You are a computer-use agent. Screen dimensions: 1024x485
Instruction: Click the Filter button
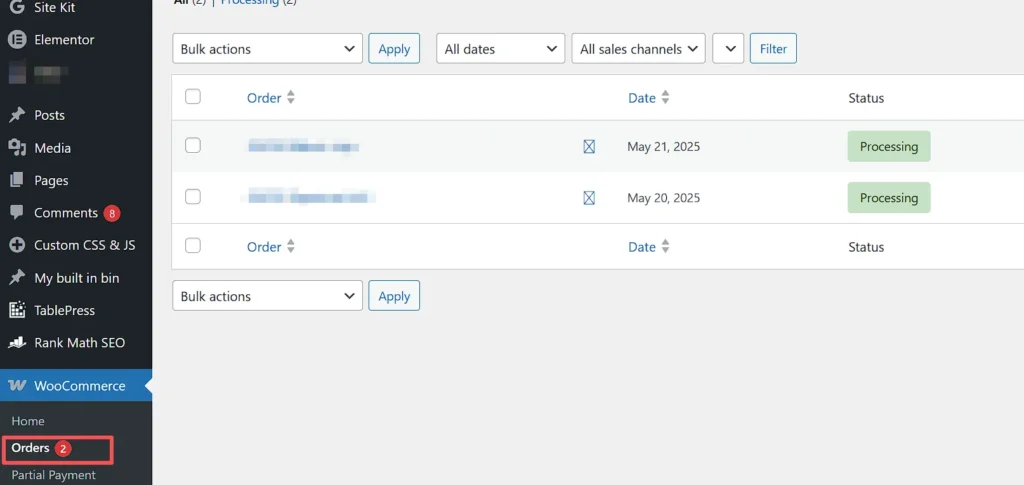(773, 49)
